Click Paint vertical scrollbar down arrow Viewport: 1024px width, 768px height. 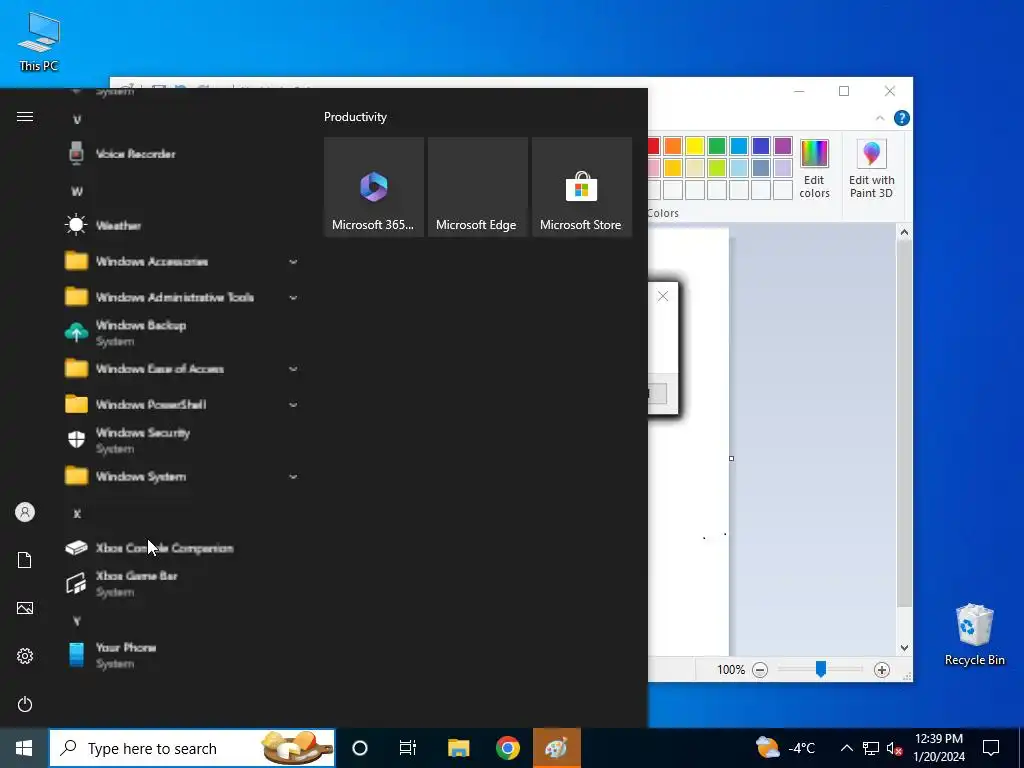click(904, 648)
